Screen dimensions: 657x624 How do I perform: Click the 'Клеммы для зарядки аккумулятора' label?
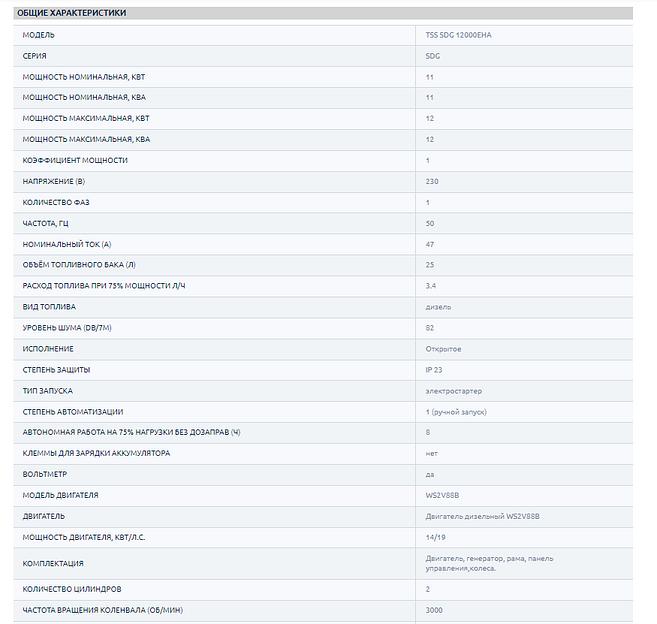(x=96, y=453)
